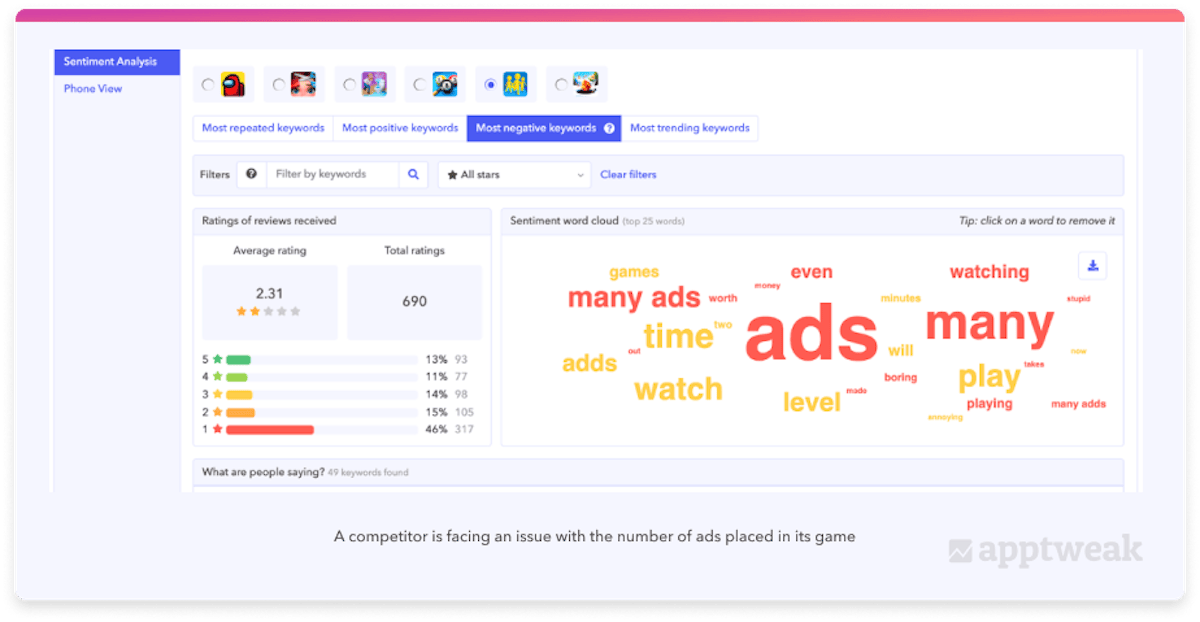Open the Sentiment Analysis sidebar section
Viewport: 1200px width, 622px height.
116,62
